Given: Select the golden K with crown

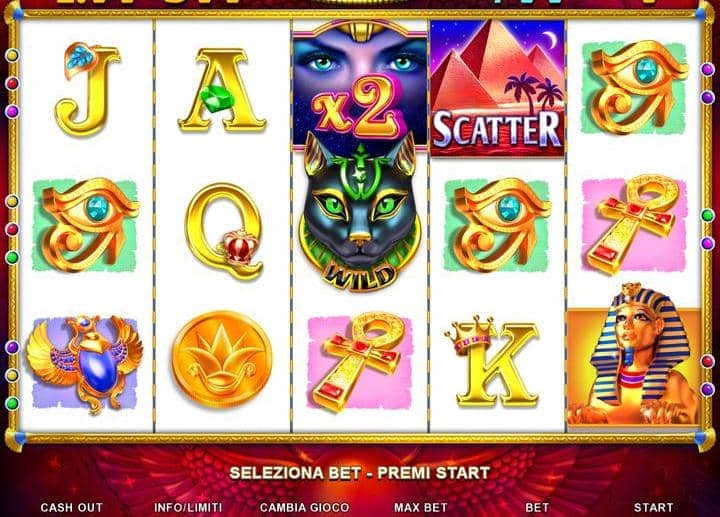Looking at the screenshot, I should 493,362.
